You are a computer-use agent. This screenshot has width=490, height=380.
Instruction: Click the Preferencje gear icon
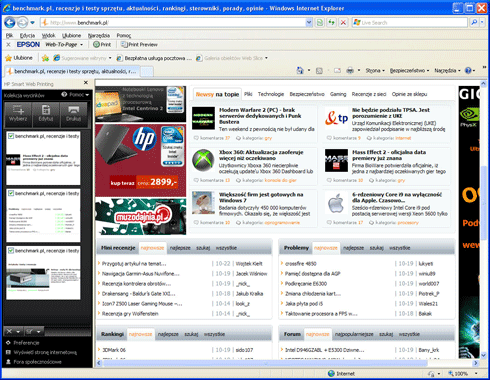8,343
